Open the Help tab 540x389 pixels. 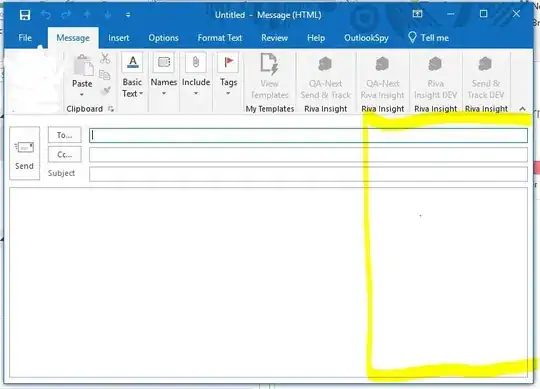[316, 38]
